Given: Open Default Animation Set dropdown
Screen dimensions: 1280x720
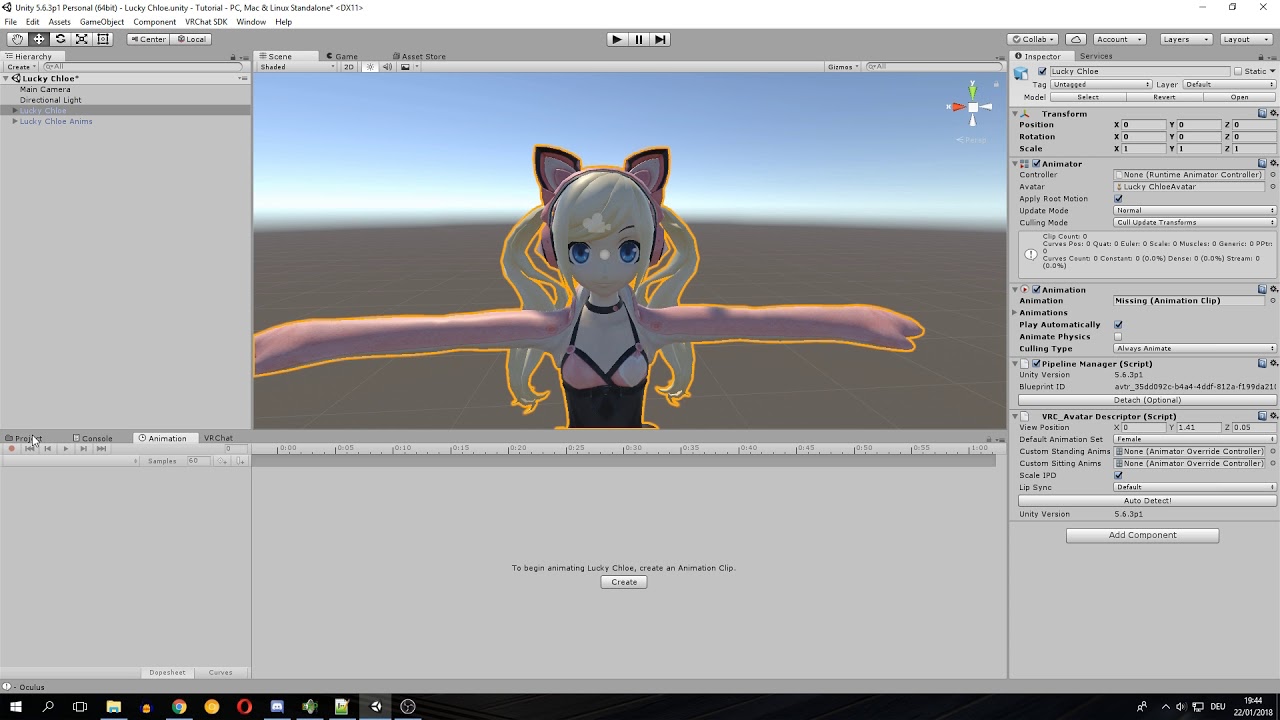Looking at the screenshot, I should pyautogui.click(x=1195, y=439).
